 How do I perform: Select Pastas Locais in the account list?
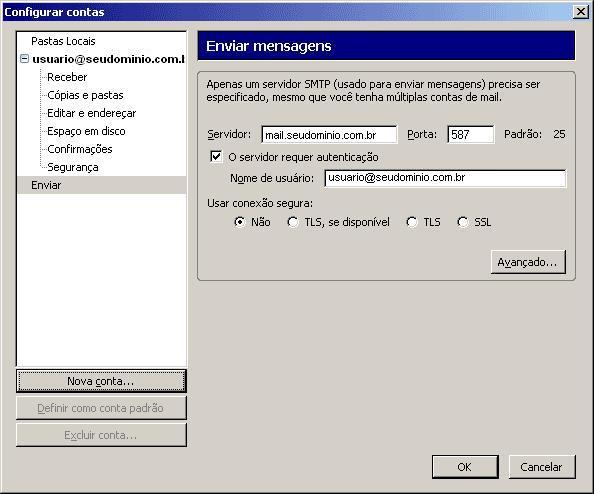(63, 41)
